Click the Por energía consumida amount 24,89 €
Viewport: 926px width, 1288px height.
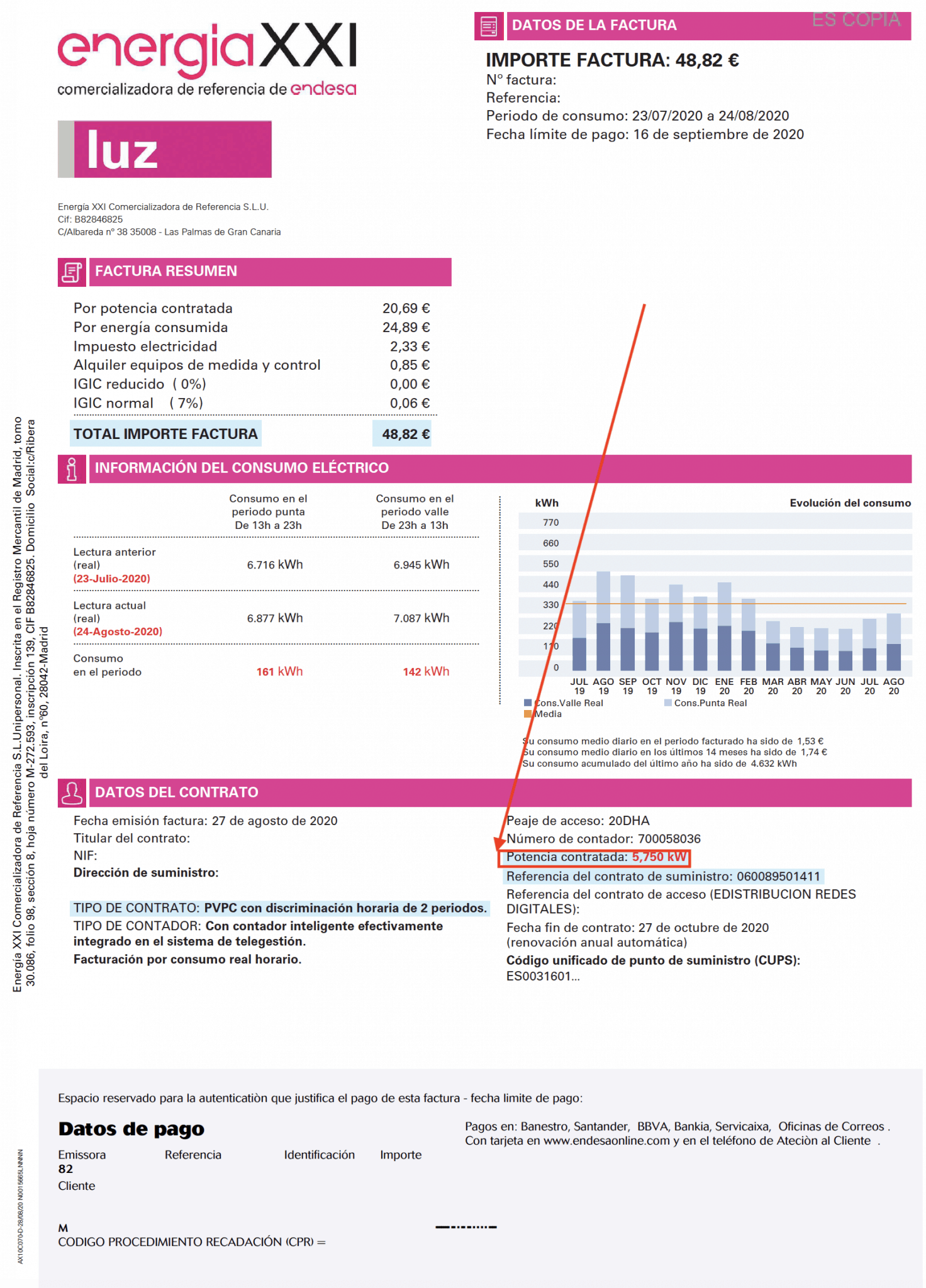406,327
